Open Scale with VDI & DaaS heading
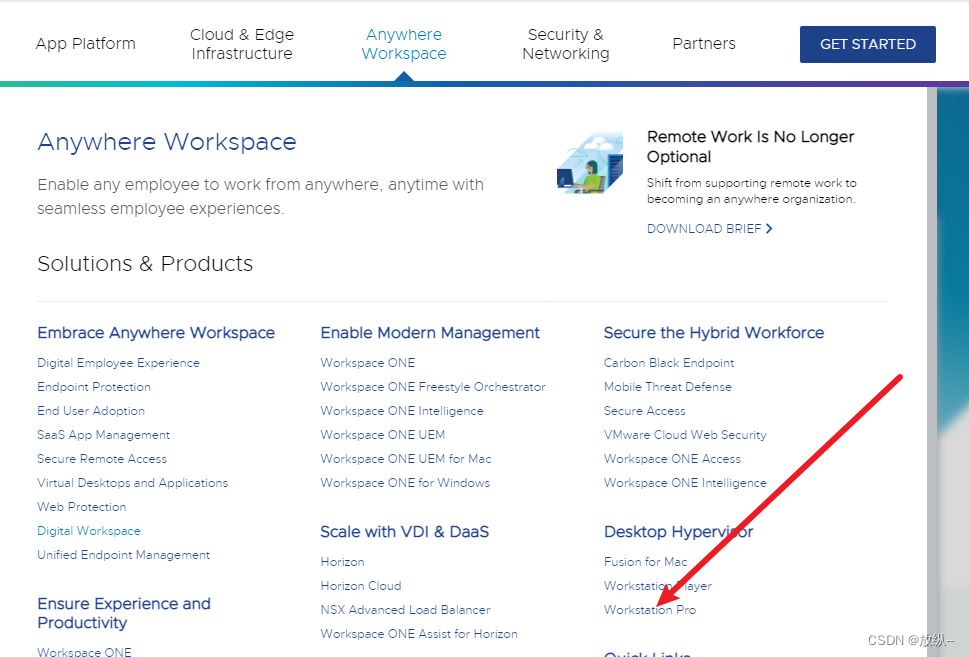Viewport: 969px width, 657px height. point(405,532)
